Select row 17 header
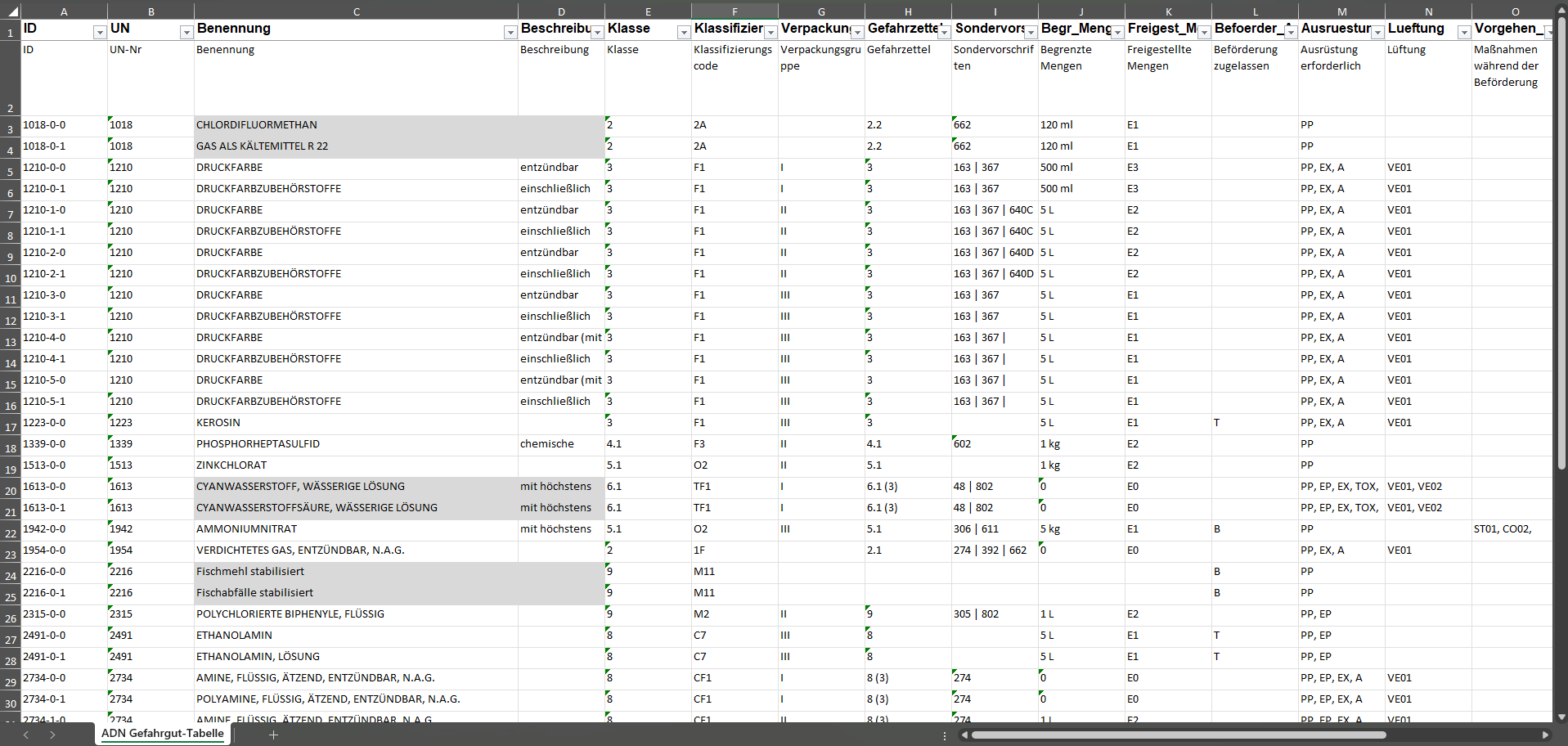The image size is (1568, 746). tap(11, 427)
